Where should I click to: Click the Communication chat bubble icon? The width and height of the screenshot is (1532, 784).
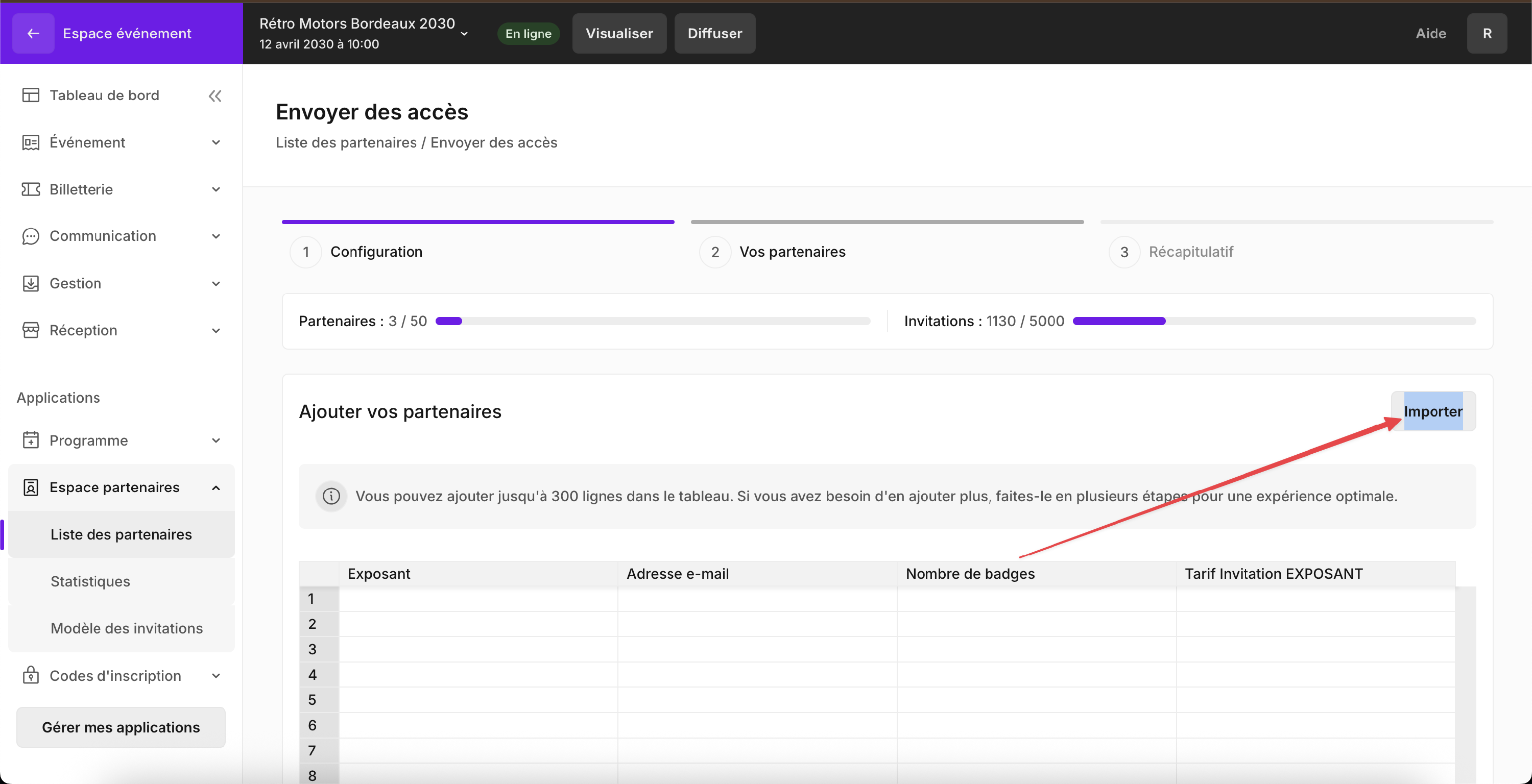point(30,236)
